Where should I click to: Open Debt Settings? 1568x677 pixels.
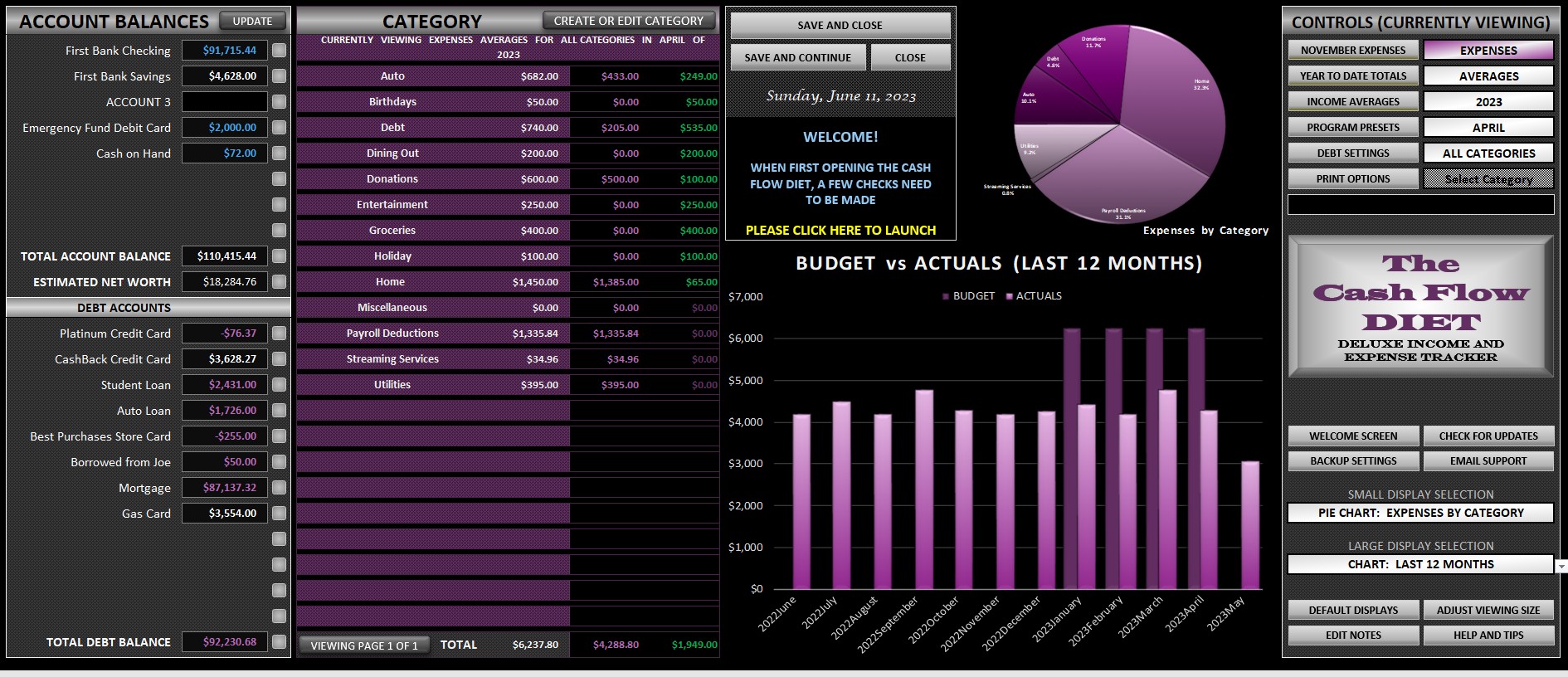1353,153
